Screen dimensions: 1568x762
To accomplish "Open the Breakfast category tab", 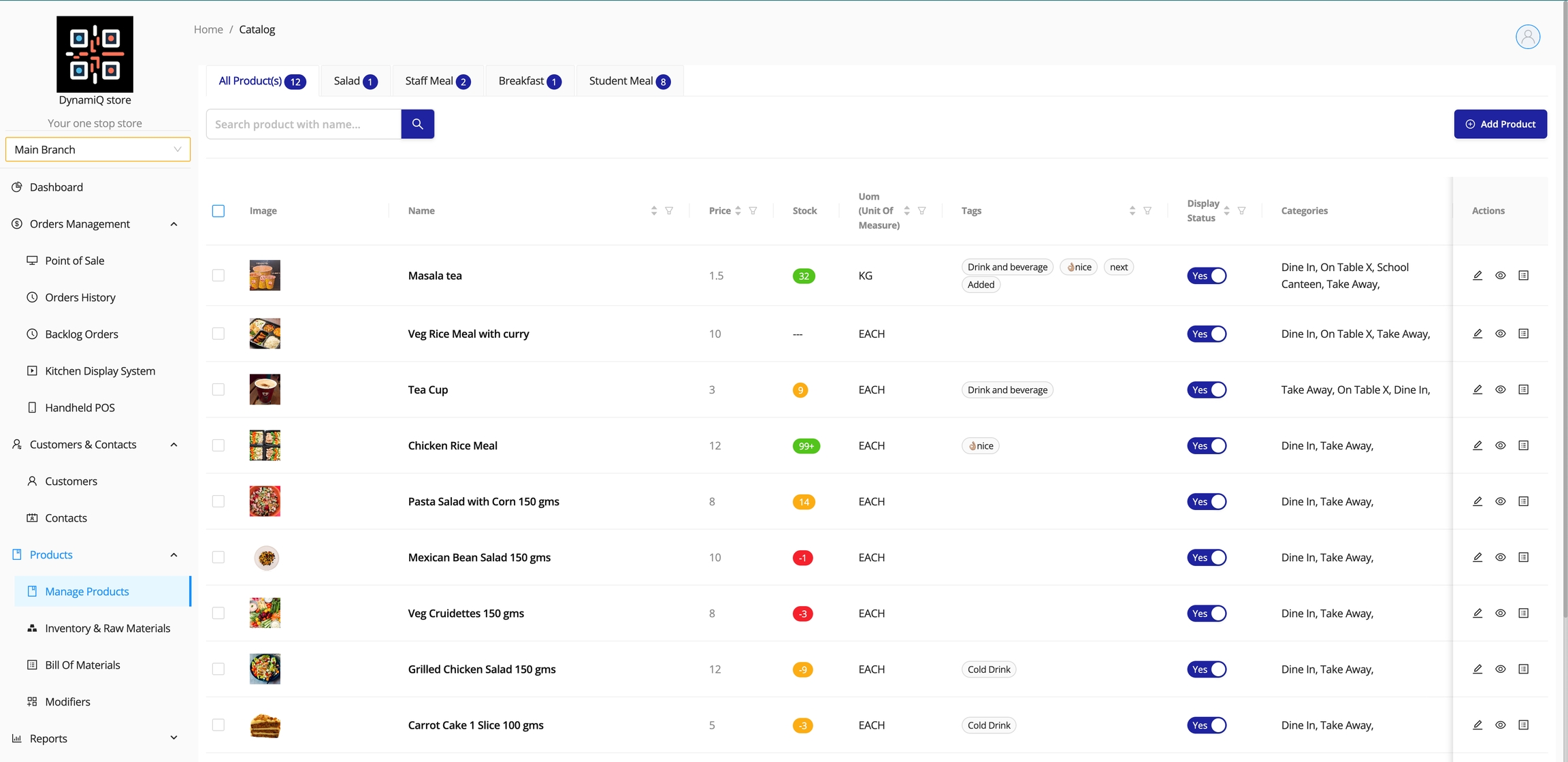I will tap(529, 81).
